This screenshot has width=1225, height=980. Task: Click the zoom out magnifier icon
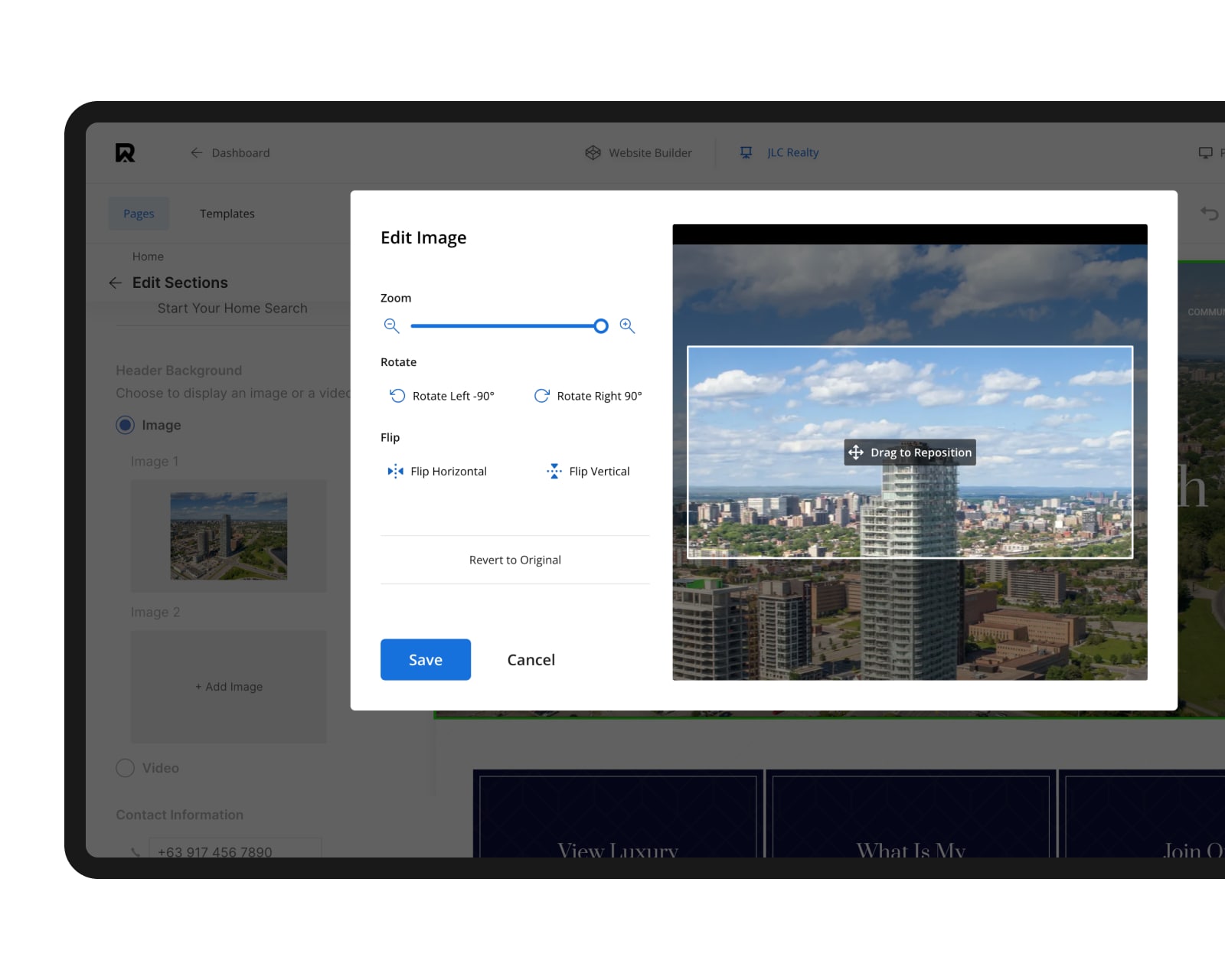(x=391, y=326)
